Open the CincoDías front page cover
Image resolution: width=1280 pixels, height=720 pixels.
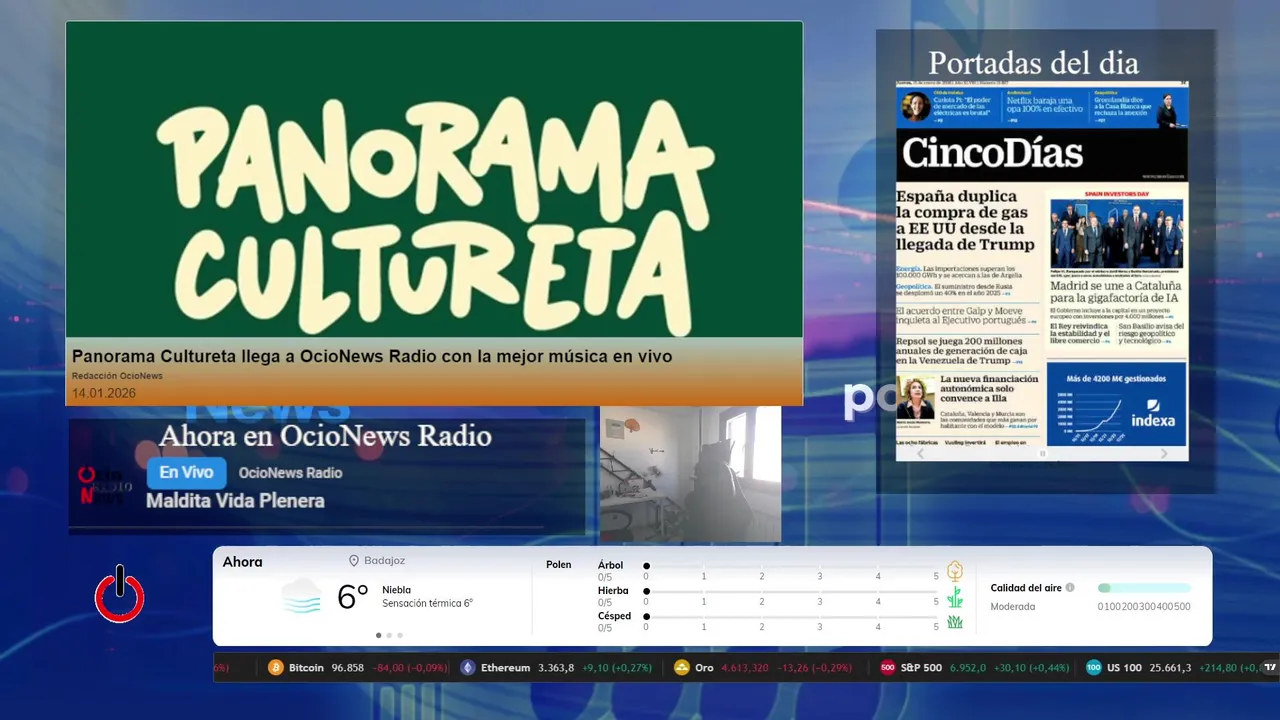point(1042,263)
